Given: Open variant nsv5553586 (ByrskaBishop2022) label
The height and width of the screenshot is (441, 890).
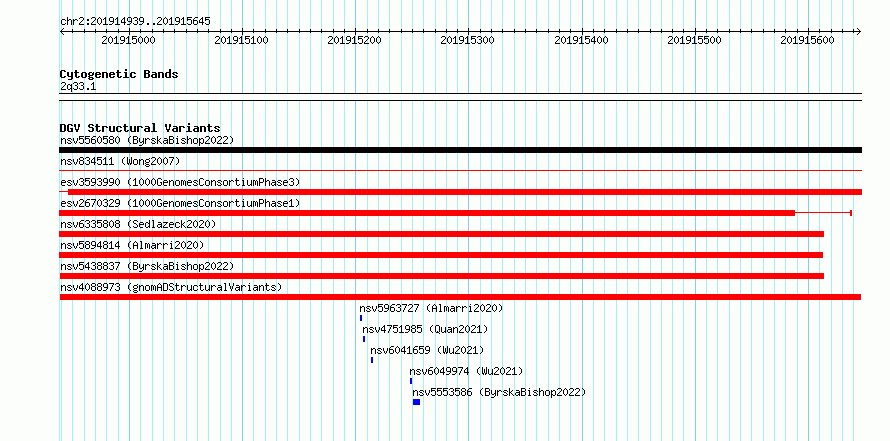Looking at the screenshot, I should click(499, 392).
